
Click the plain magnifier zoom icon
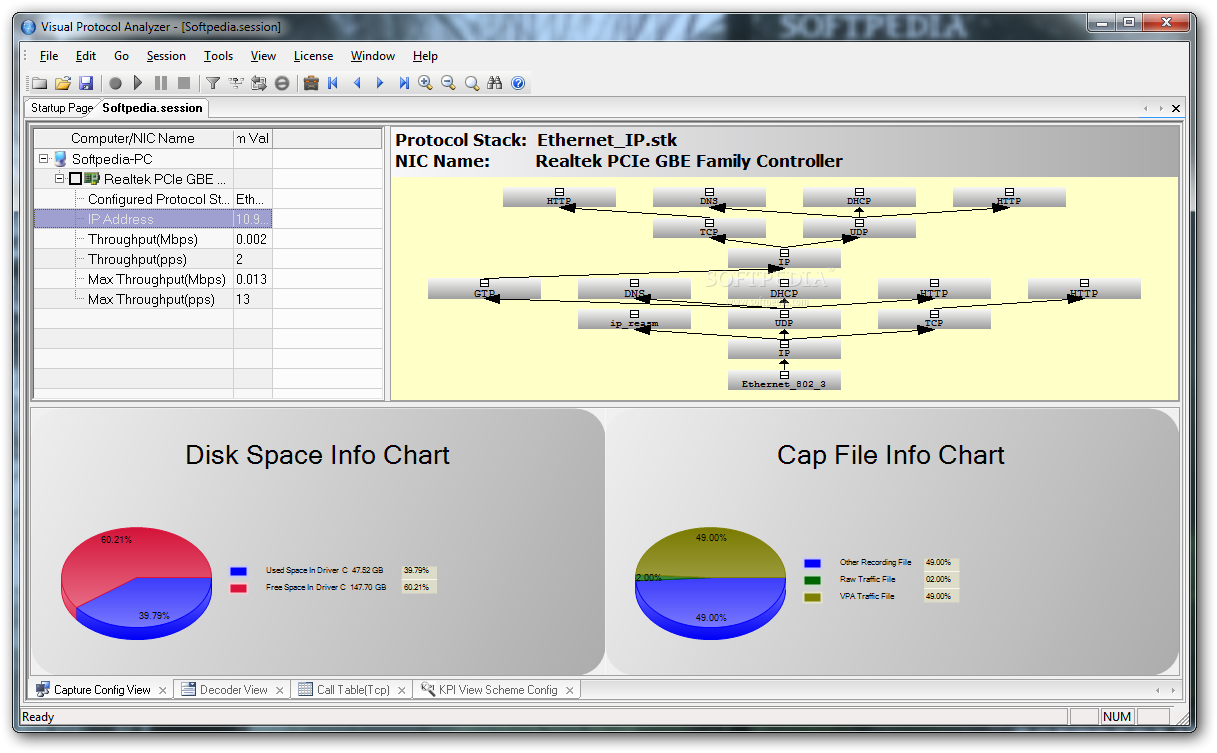coord(472,83)
